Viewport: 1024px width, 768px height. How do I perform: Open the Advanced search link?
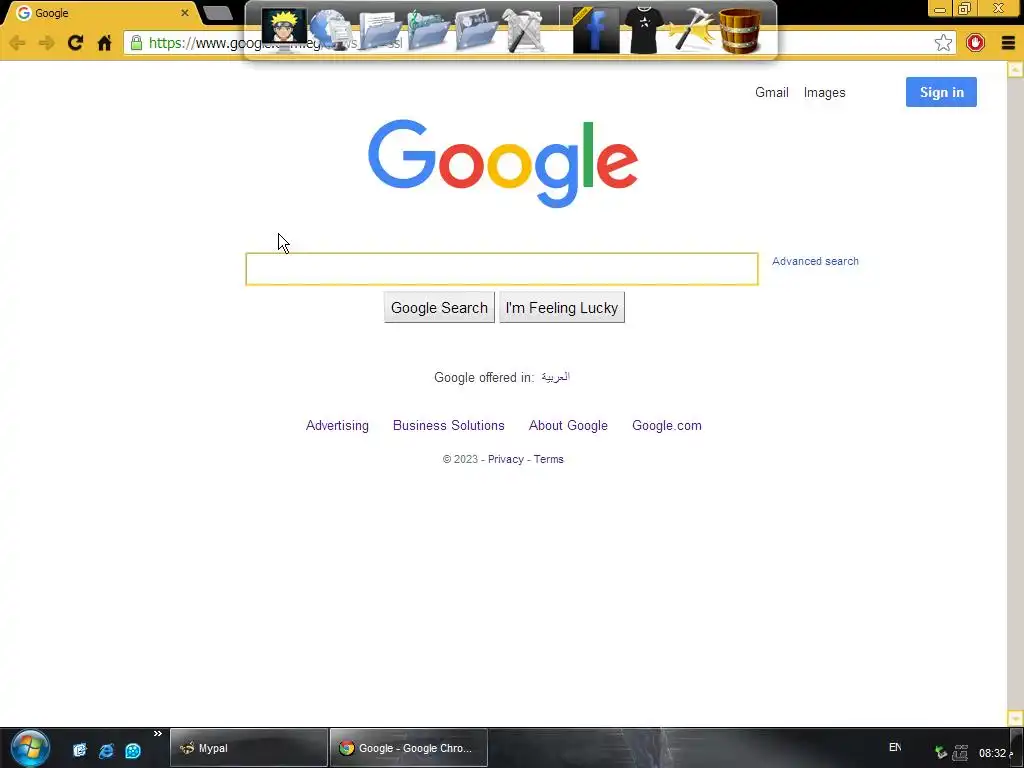(x=815, y=261)
